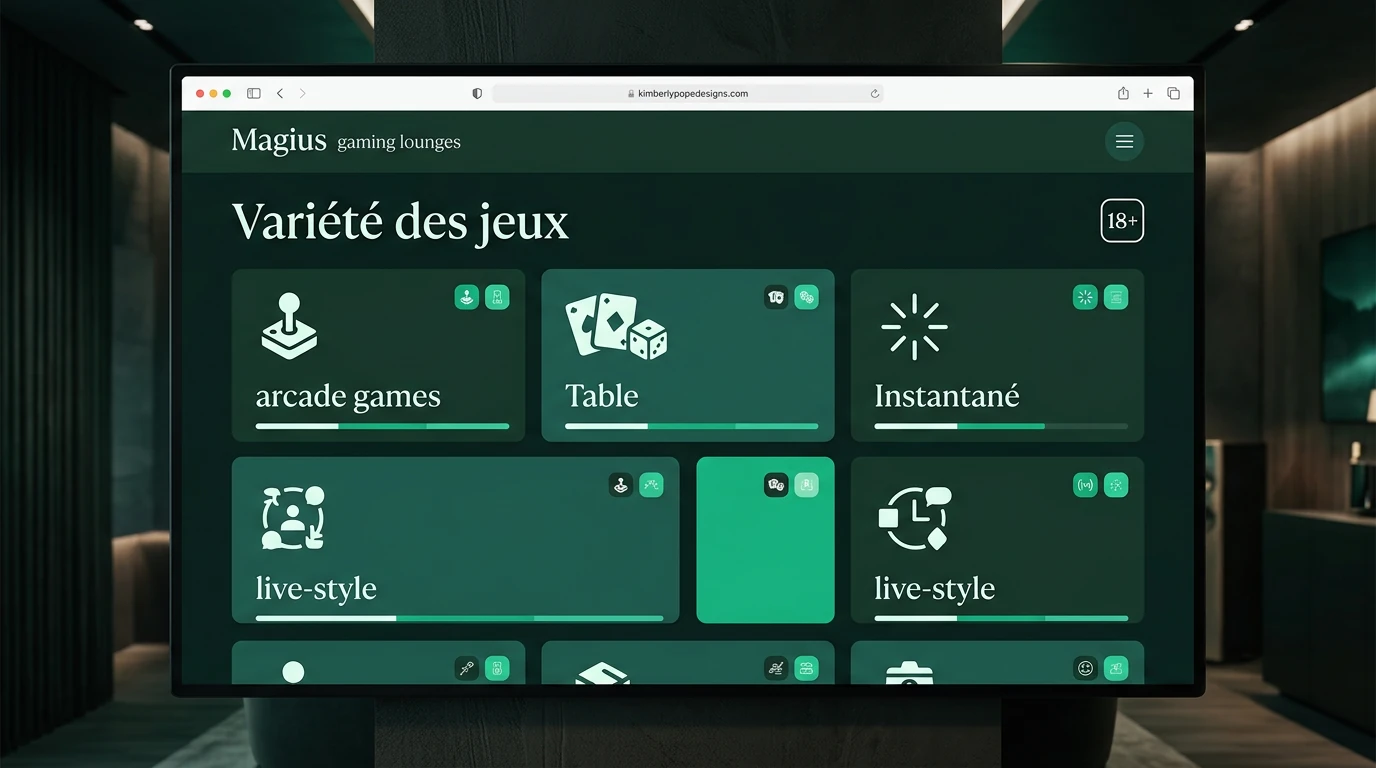Click the people cycle icon on wide live-style card
Image resolution: width=1376 pixels, height=768 pixels.
point(294,517)
